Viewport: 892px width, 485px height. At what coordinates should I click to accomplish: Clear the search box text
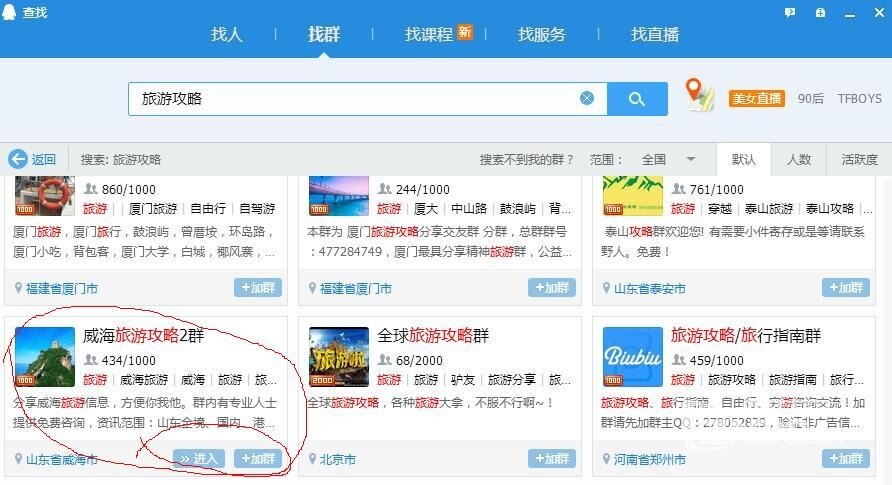(587, 98)
